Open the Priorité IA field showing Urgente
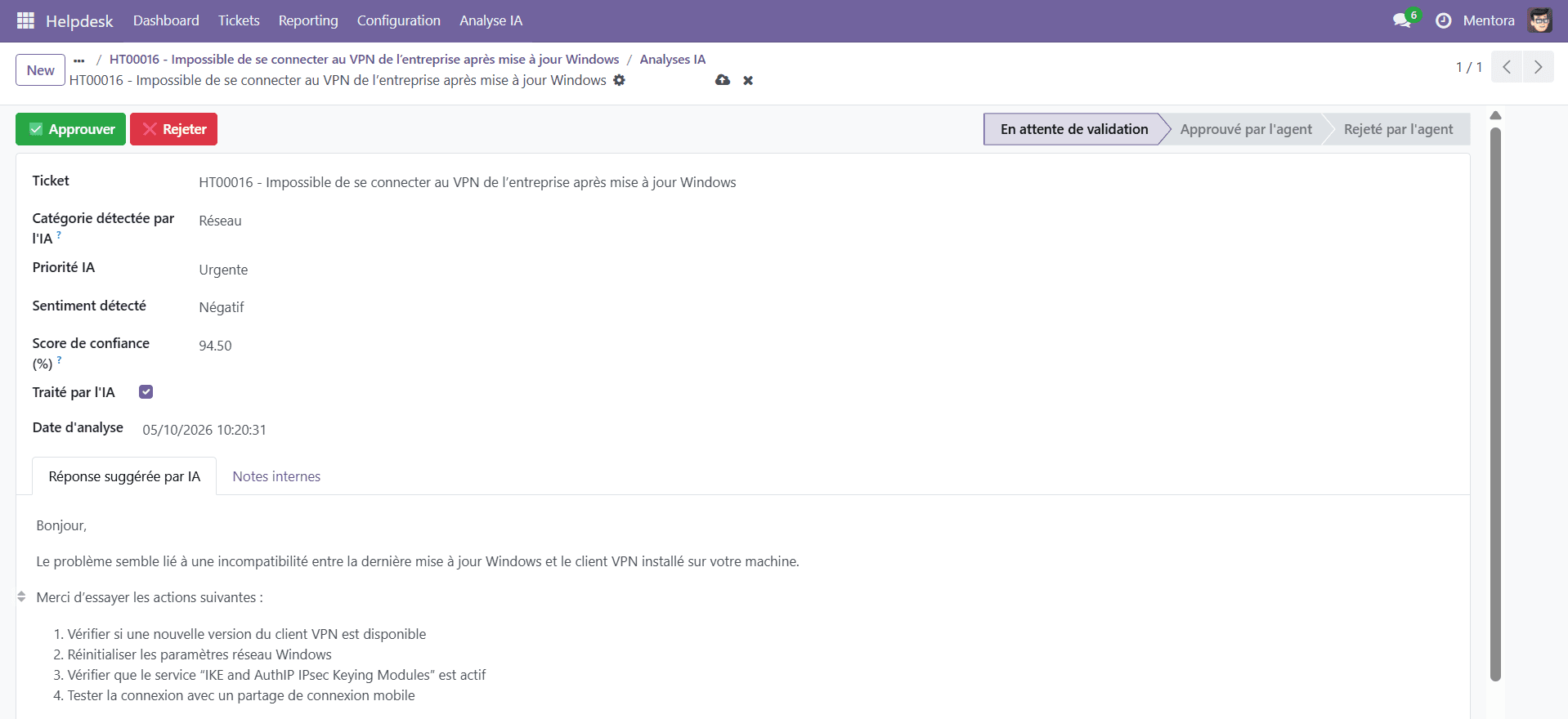Viewport: 1568px width, 719px height. pos(223,270)
